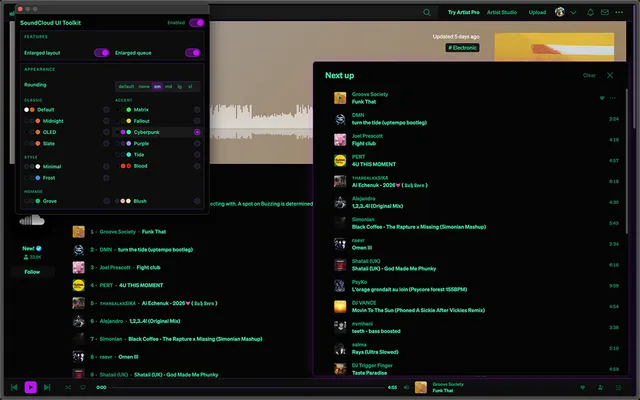The height and width of the screenshot is (400, 640).
Task: Toggle the Enlarged layout switch
Action: [102, 53]
